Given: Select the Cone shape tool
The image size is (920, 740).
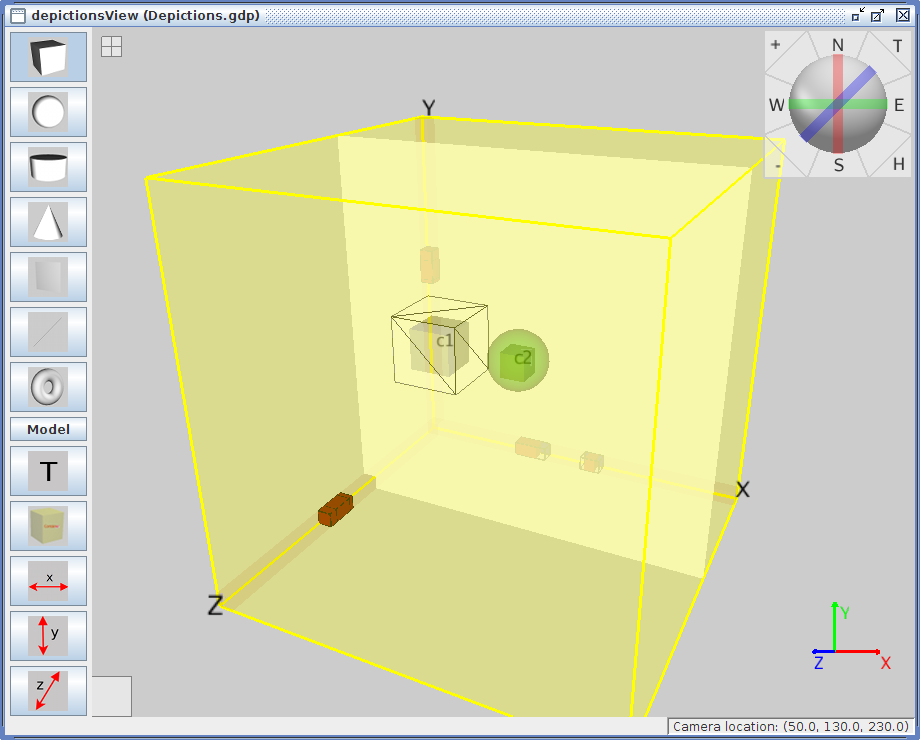Looking at the screenshot, I should tap(48, 222).
